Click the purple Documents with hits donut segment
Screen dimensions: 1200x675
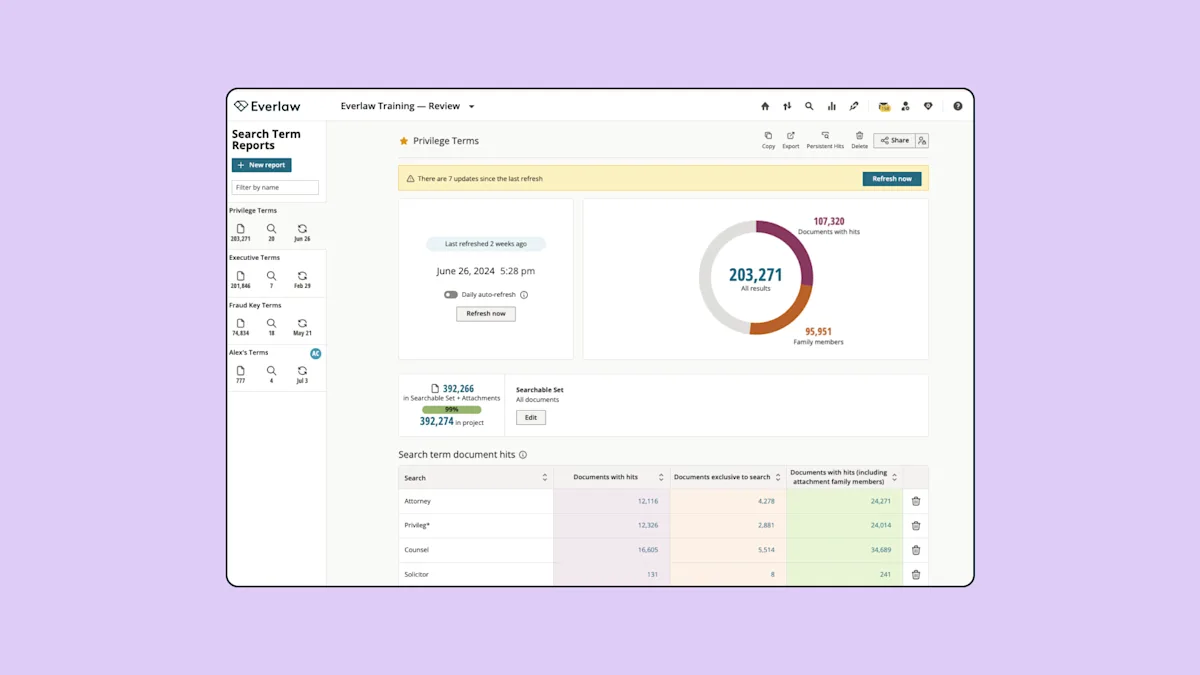(795, 248)
